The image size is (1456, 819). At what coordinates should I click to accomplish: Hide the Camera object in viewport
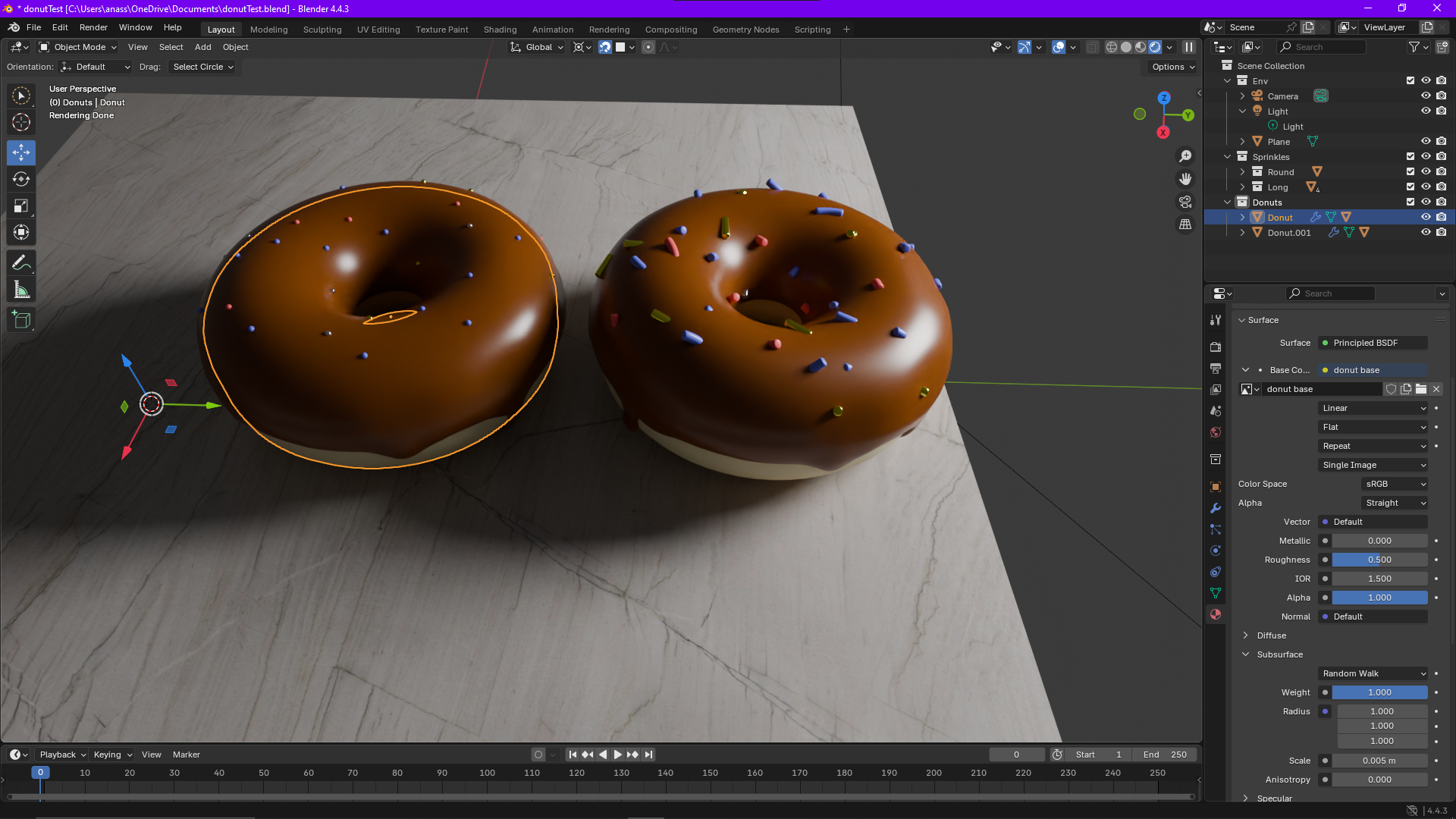click(x=1426, y=96)
